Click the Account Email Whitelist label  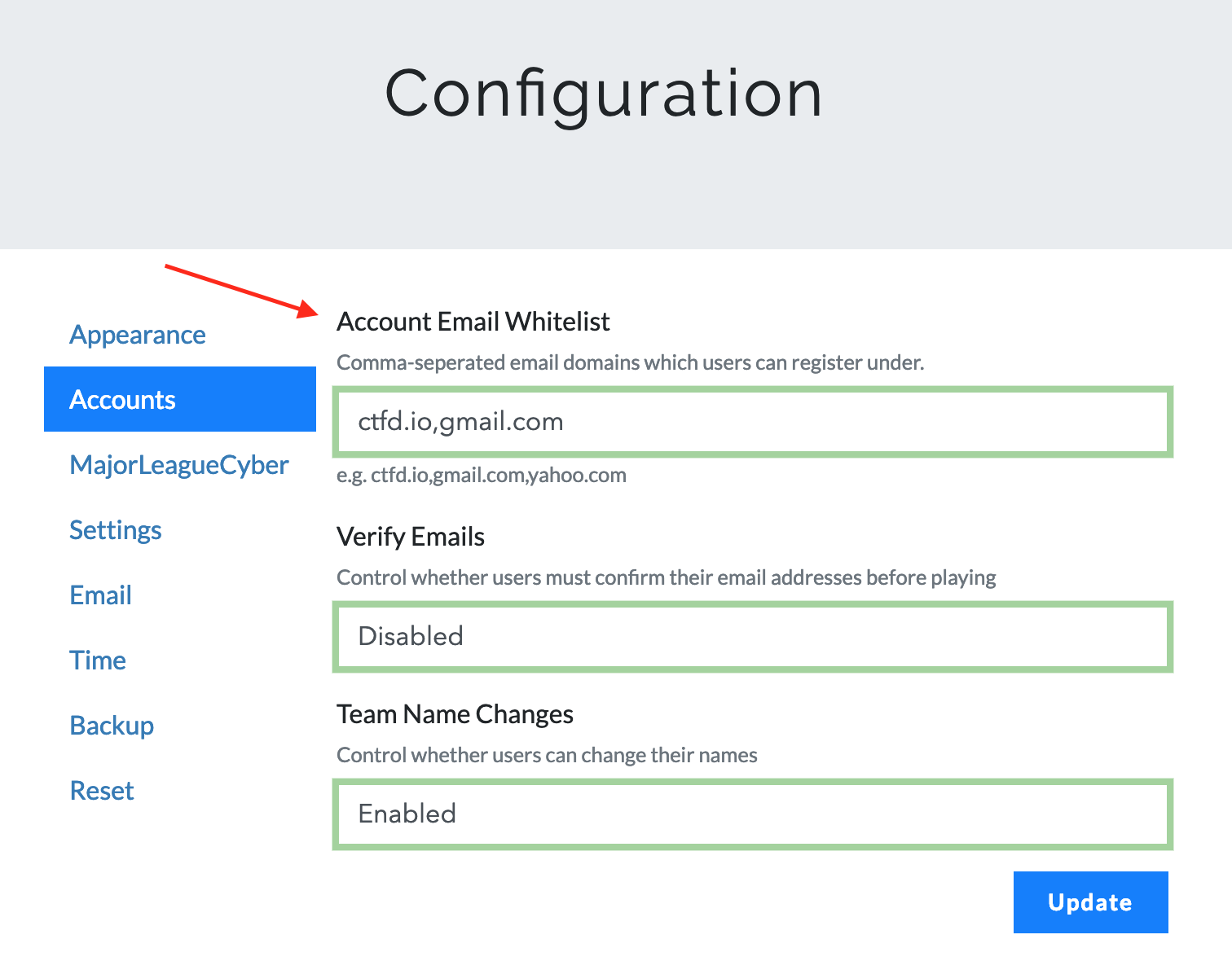[x=473, y=322]
